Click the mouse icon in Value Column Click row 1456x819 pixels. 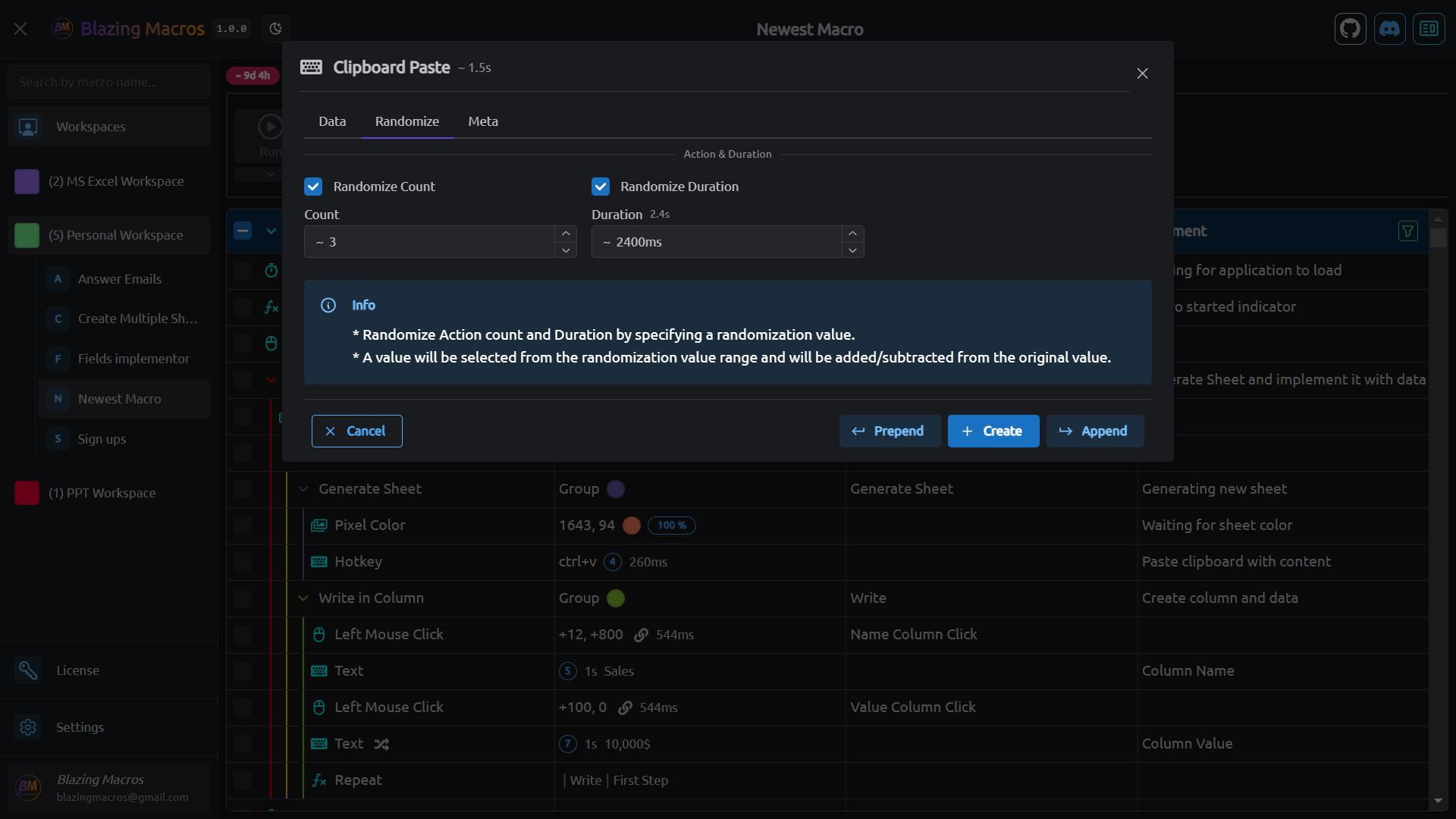(x=319, y=708)
